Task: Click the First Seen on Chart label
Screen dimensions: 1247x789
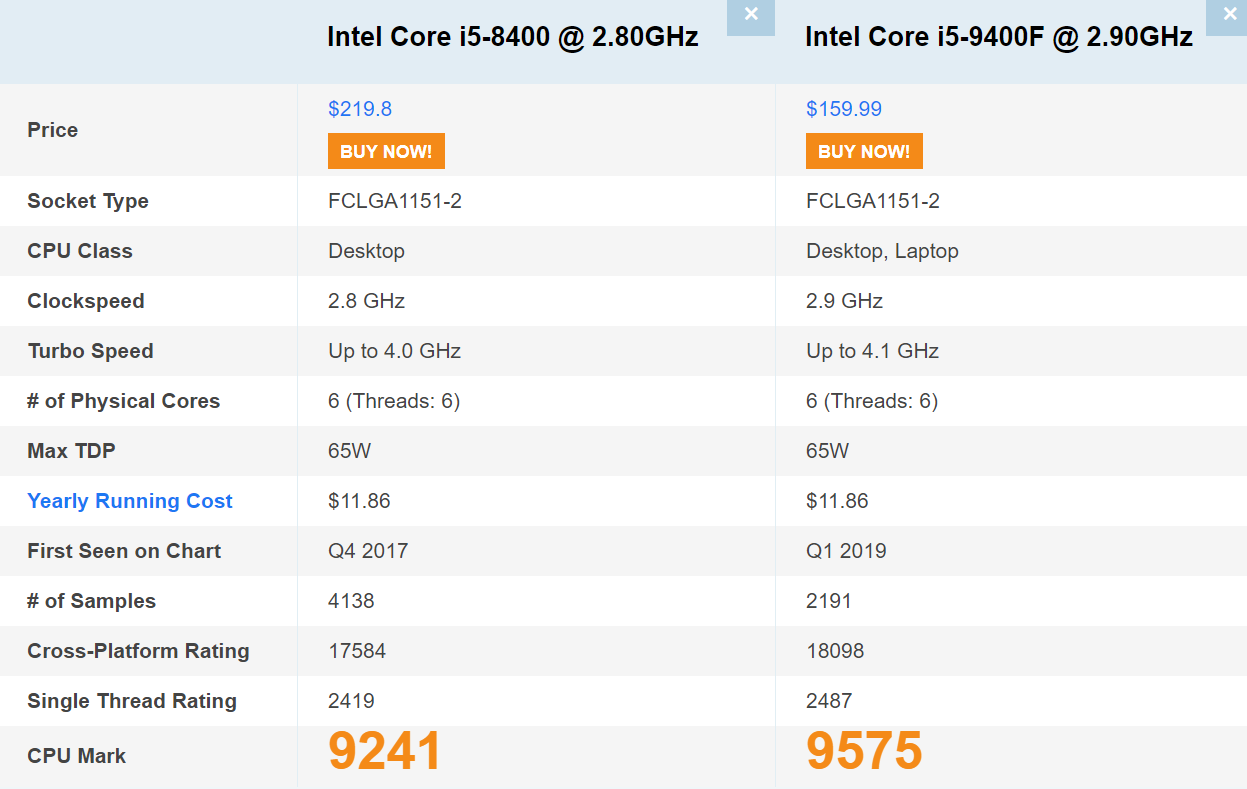Action: click(124, 551)
